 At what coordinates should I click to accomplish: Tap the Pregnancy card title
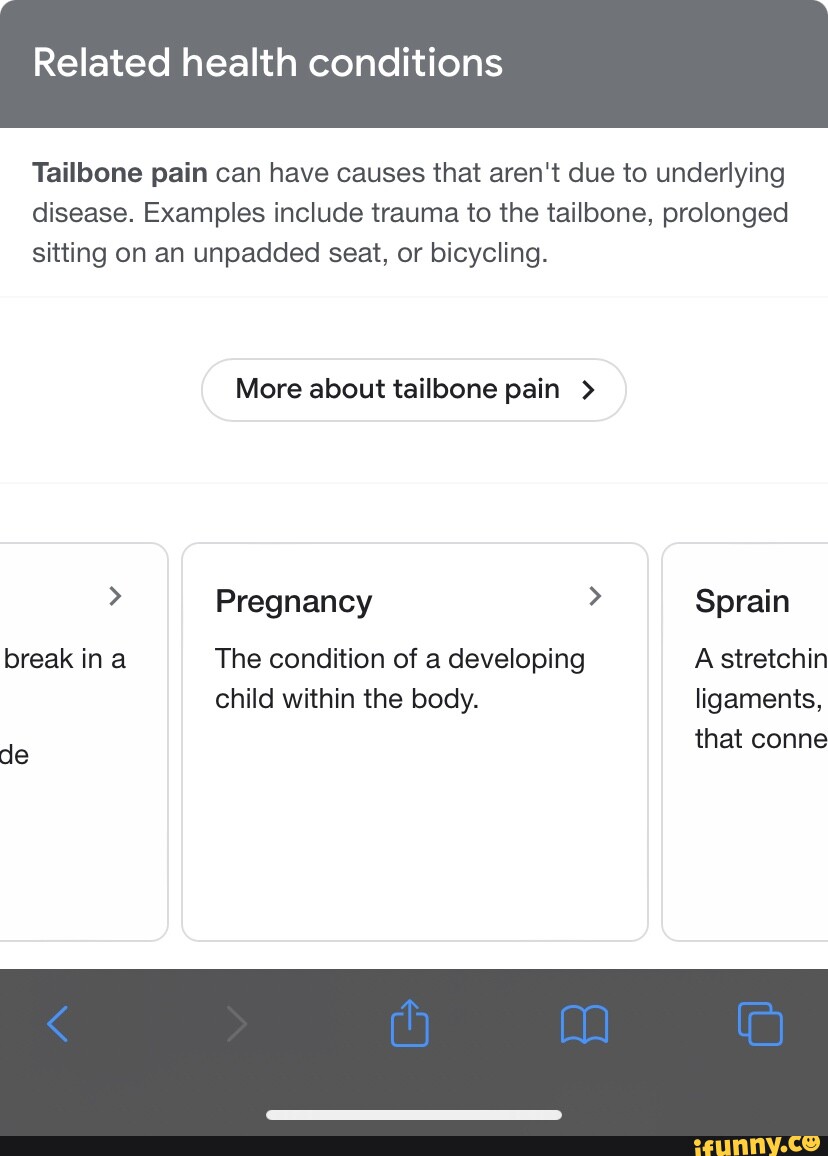click(293, 601)
